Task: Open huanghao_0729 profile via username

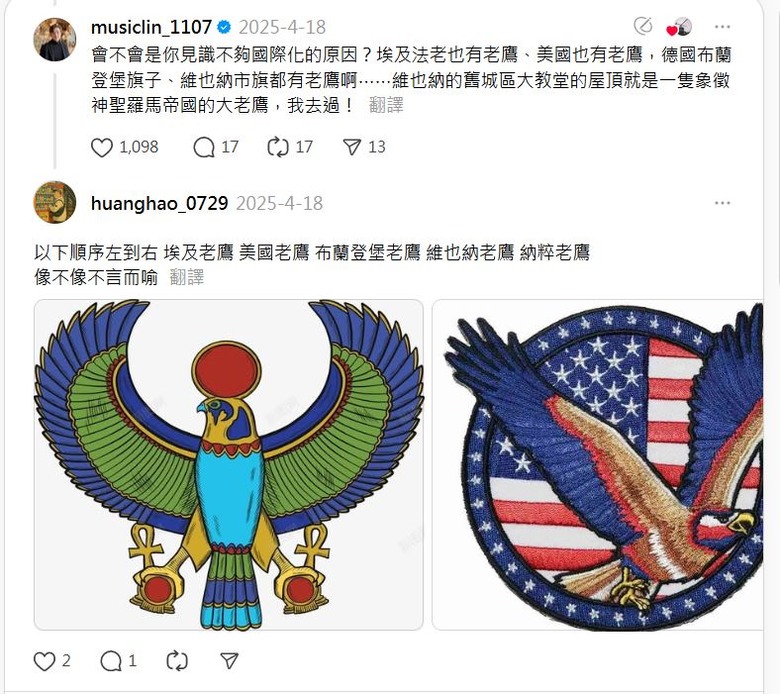Action: (x=160, y=203)
